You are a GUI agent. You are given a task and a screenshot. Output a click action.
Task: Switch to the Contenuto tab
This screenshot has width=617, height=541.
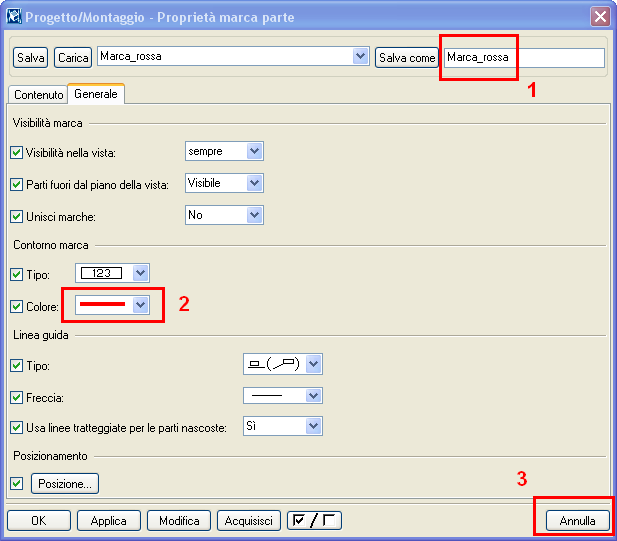38,95
